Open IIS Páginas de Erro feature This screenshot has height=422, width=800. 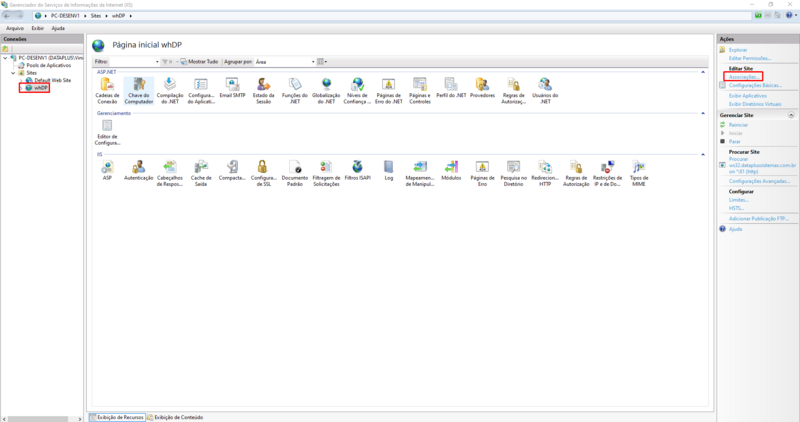pos(482,173)
